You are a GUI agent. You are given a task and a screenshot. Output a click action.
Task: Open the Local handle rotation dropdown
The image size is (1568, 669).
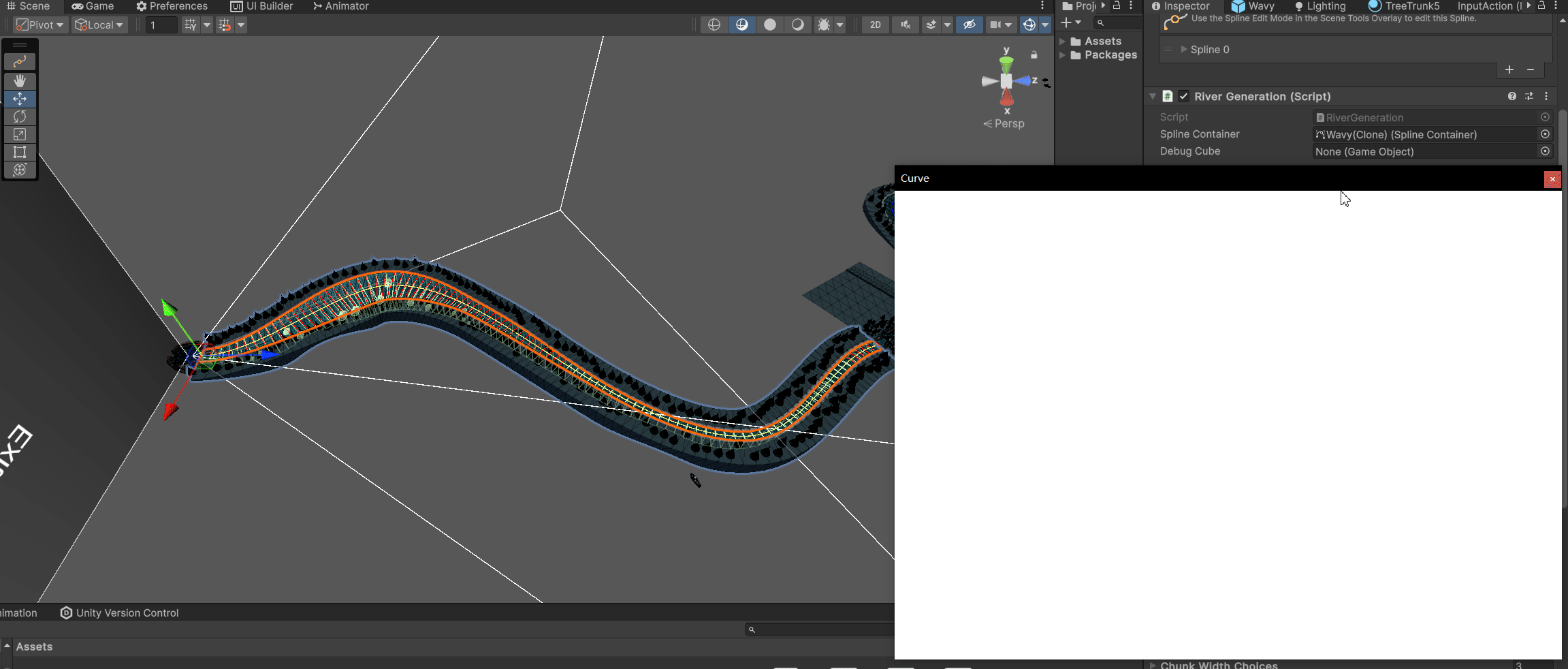(x=99, y=25)
